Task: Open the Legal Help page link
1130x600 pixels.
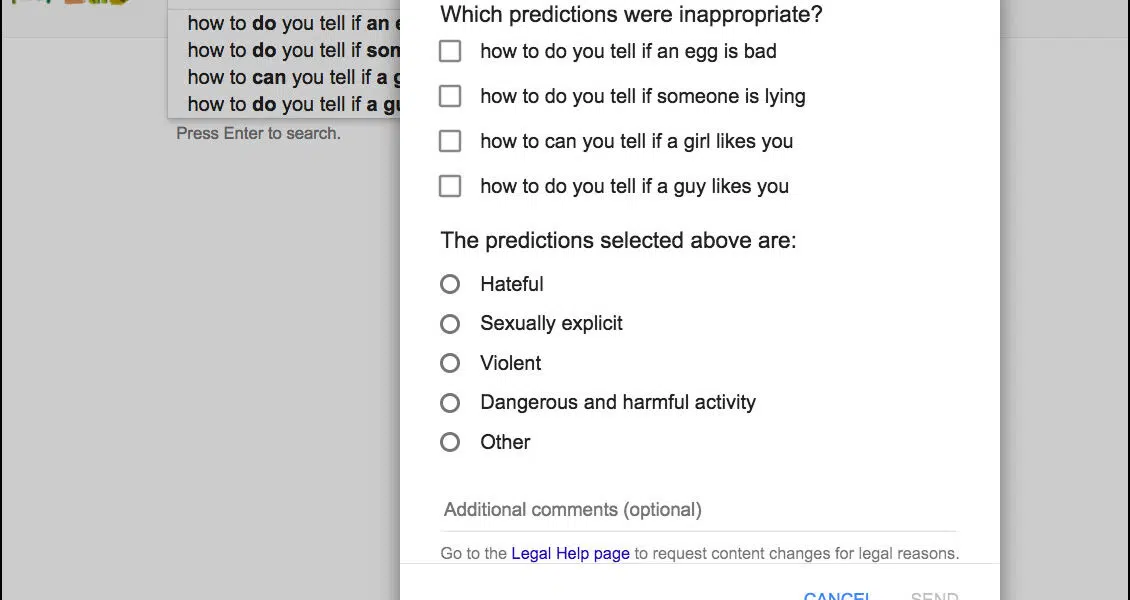Action: tap(570, 554)
